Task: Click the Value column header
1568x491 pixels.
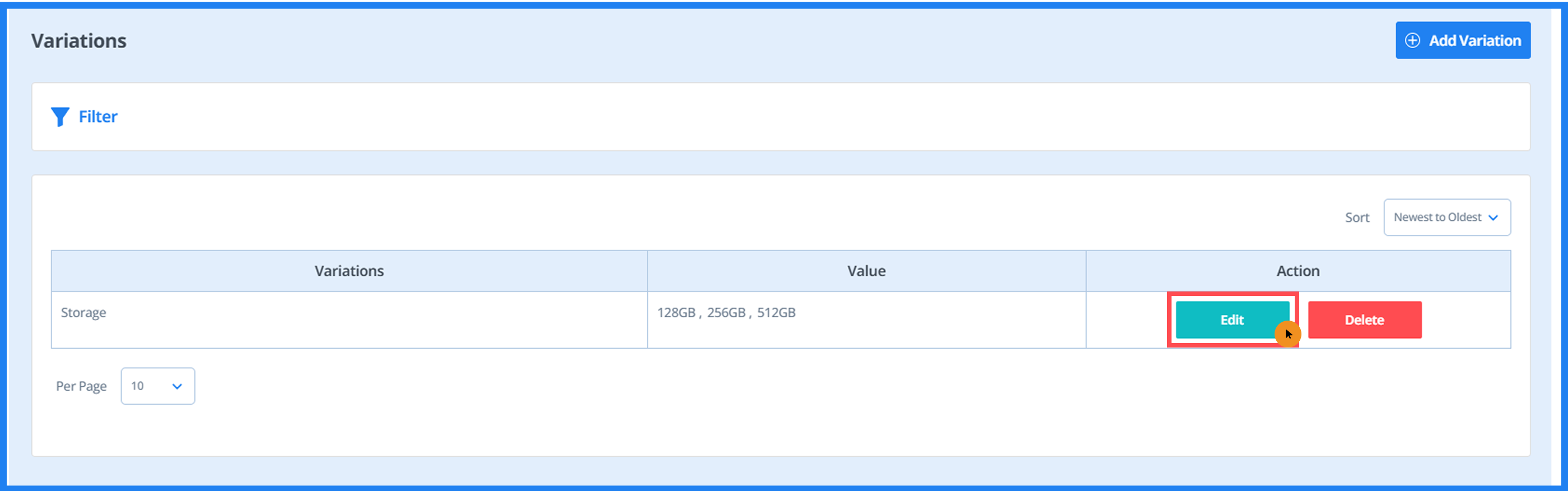Action: (x=866, y=271)
